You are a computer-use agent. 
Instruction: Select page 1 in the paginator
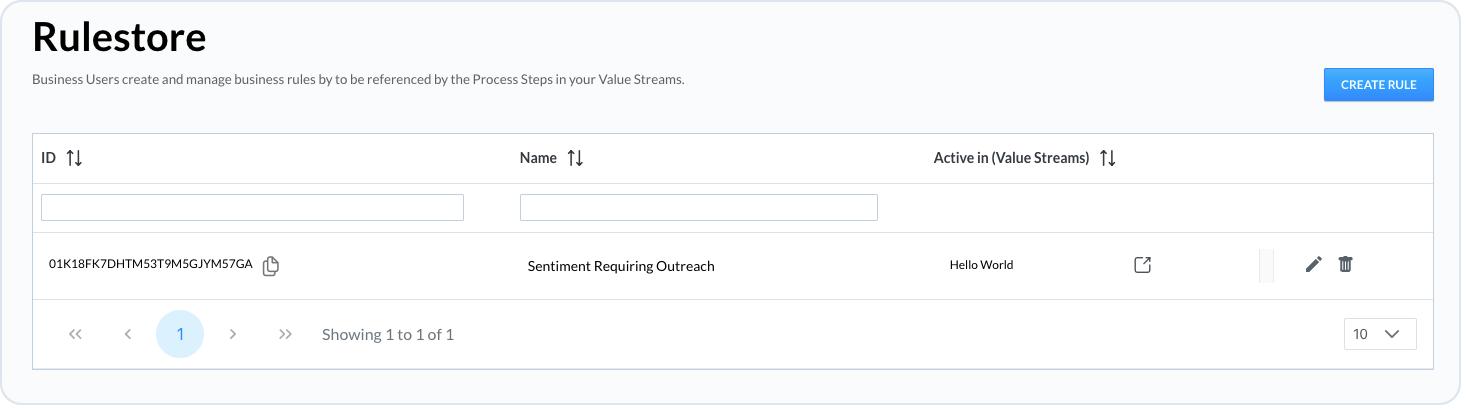[180, 334]
